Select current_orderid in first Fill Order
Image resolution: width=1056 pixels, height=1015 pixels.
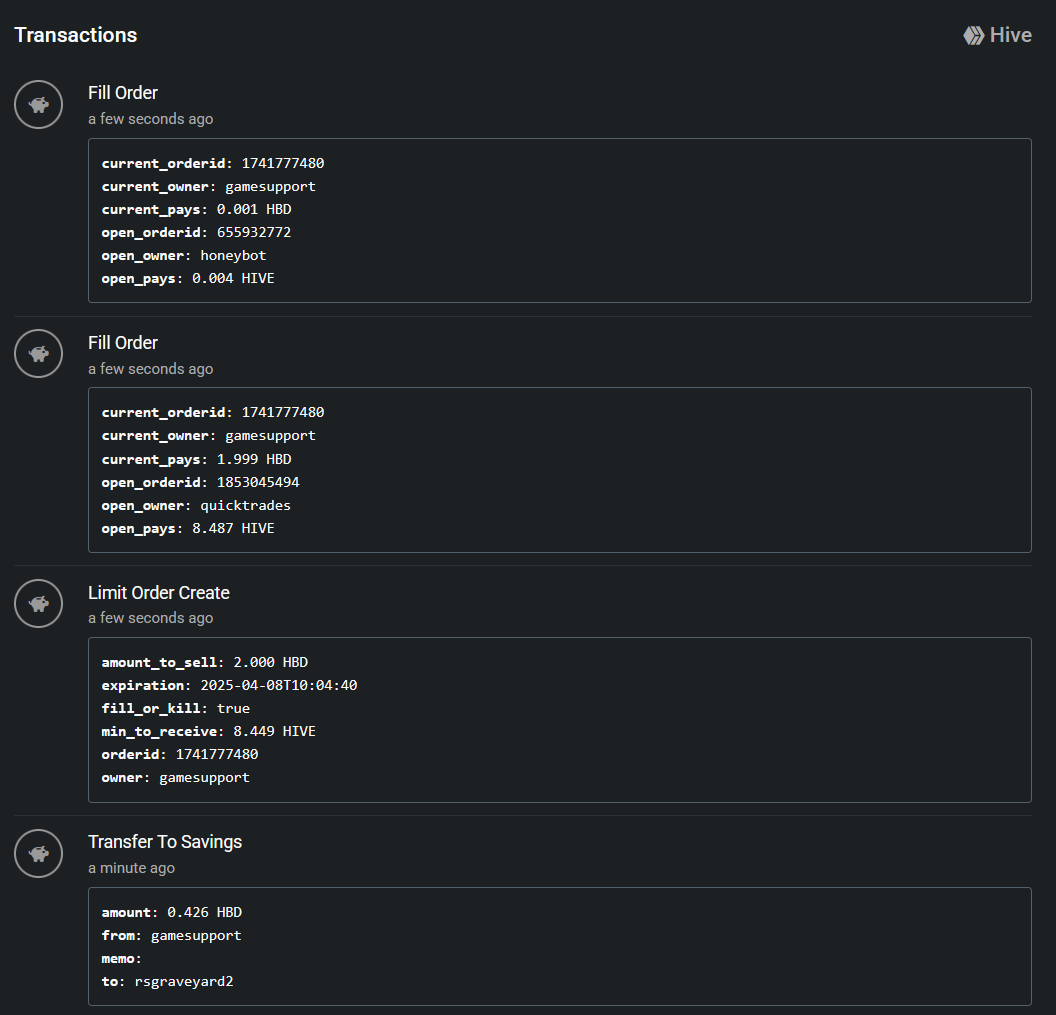click(283, 164)
